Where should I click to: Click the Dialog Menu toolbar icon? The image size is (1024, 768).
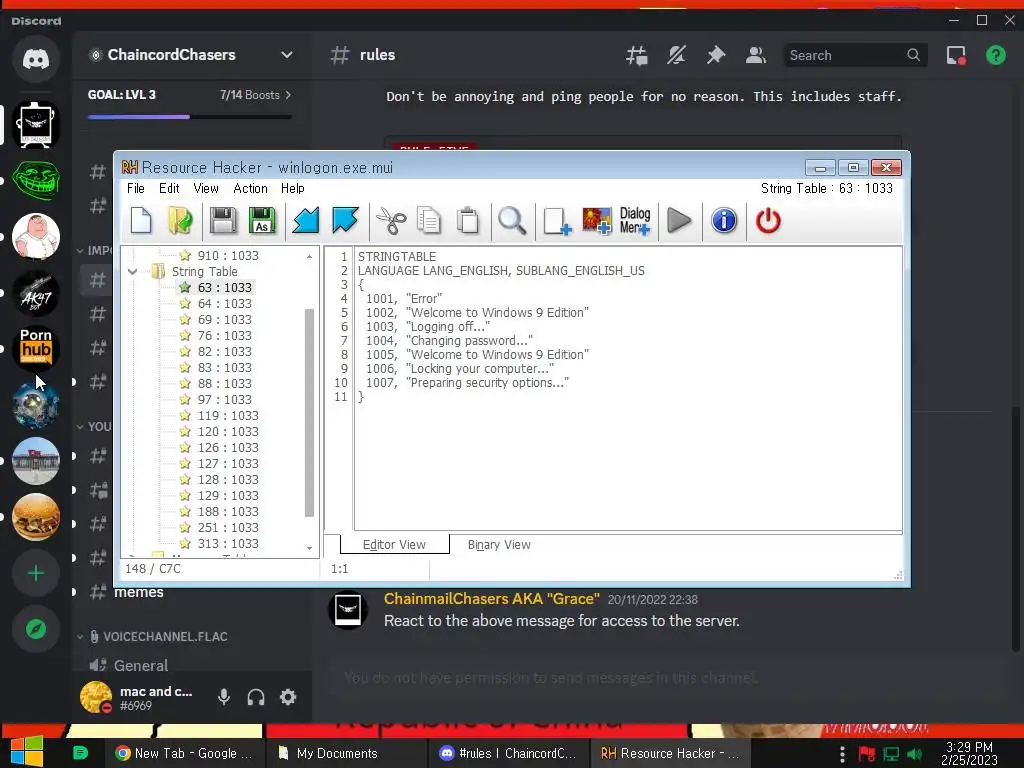pos(635,221)
